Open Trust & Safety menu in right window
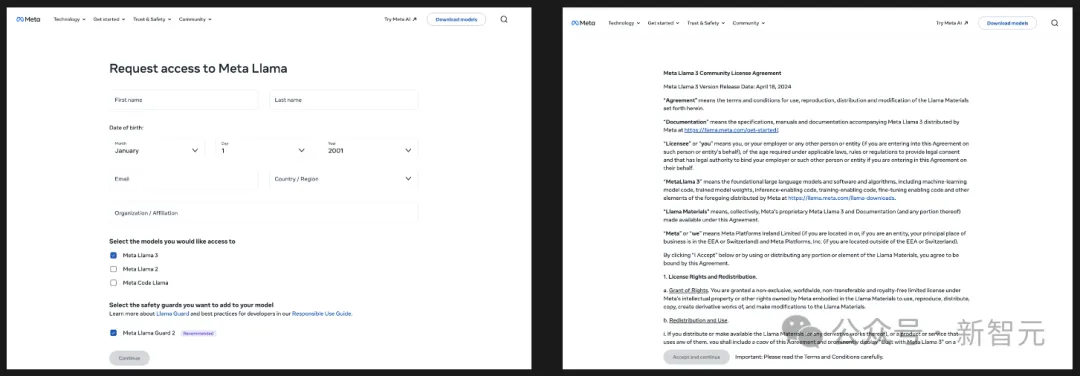This screenshot has width=1080, height=376. coord(706,23)
